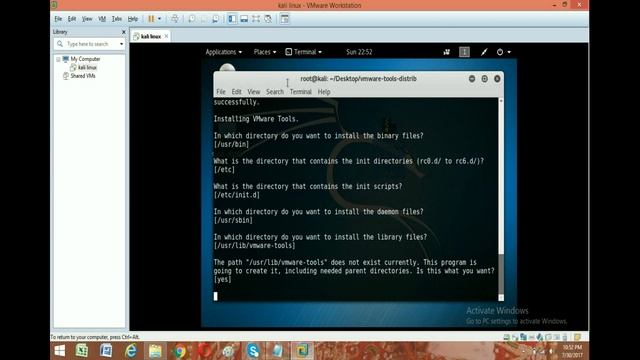The height and width of the screenshot is (360, 640).
Task: Open terminal window Terminal menu
Action: click(x=301, y=92)
